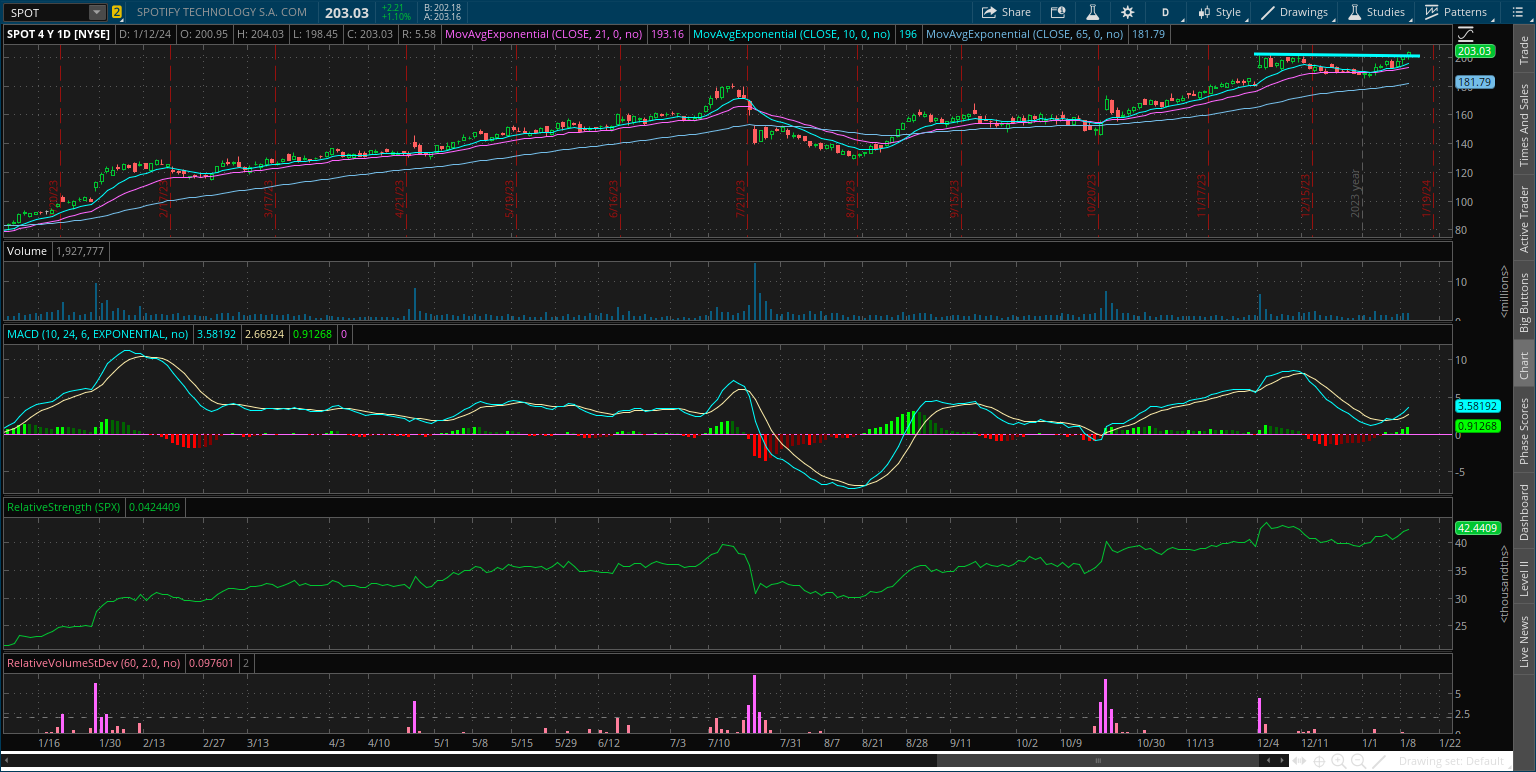Click the 2023 year marker line
This screenshot has height=772, width=1536.
(1362, 140)
